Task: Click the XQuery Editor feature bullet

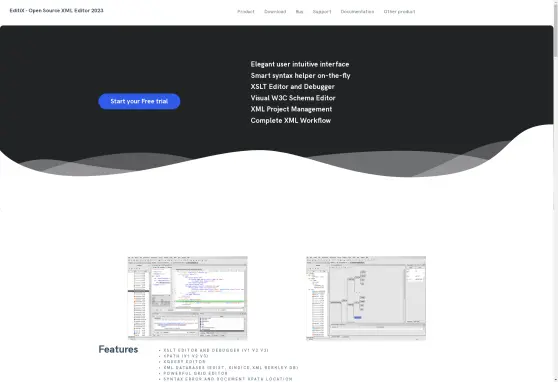Action: (184, 362)
